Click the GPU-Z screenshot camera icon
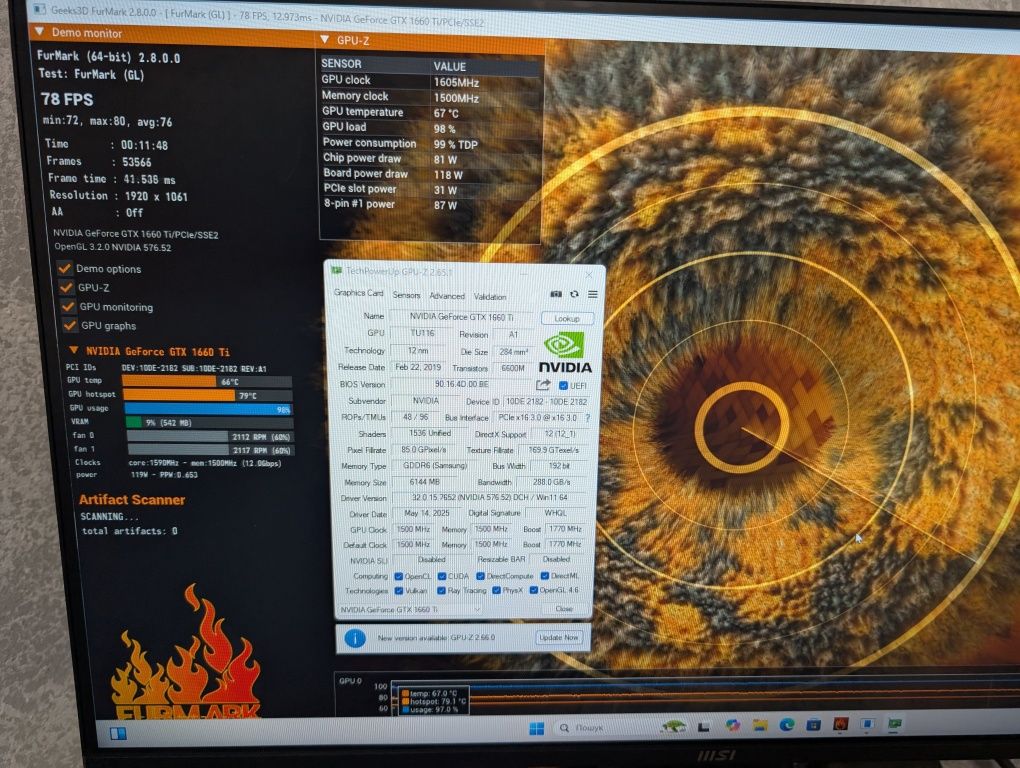 (556, 294)
